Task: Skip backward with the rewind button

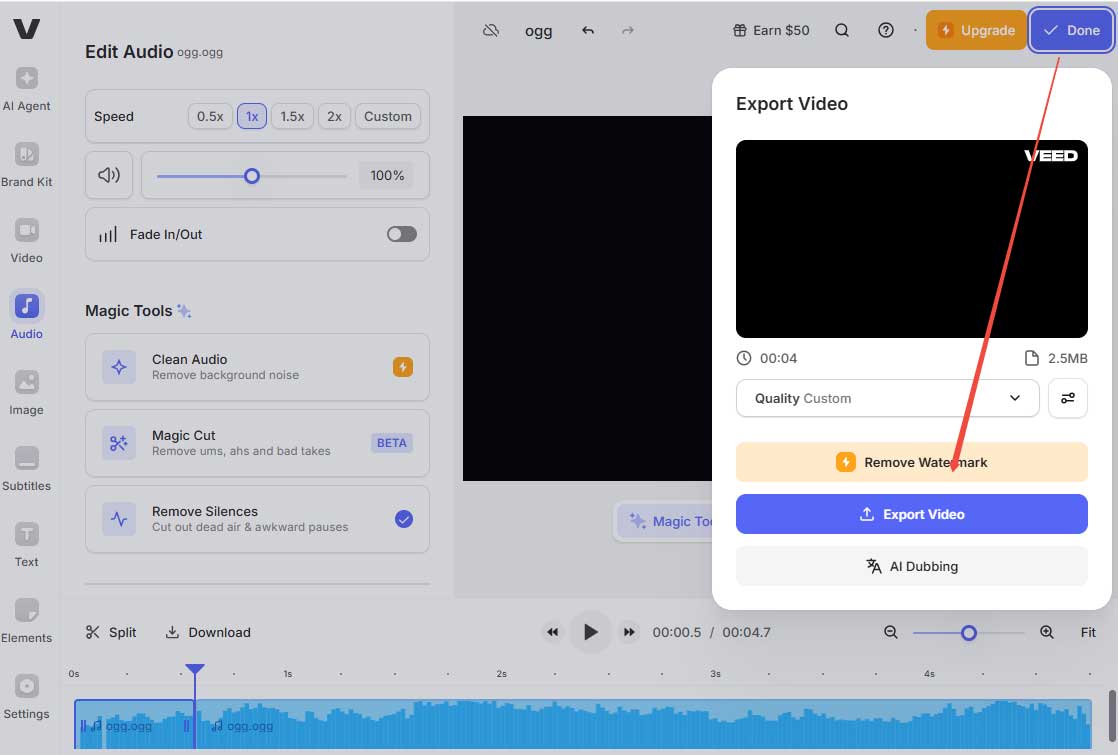Action: [x=552, y=632]
